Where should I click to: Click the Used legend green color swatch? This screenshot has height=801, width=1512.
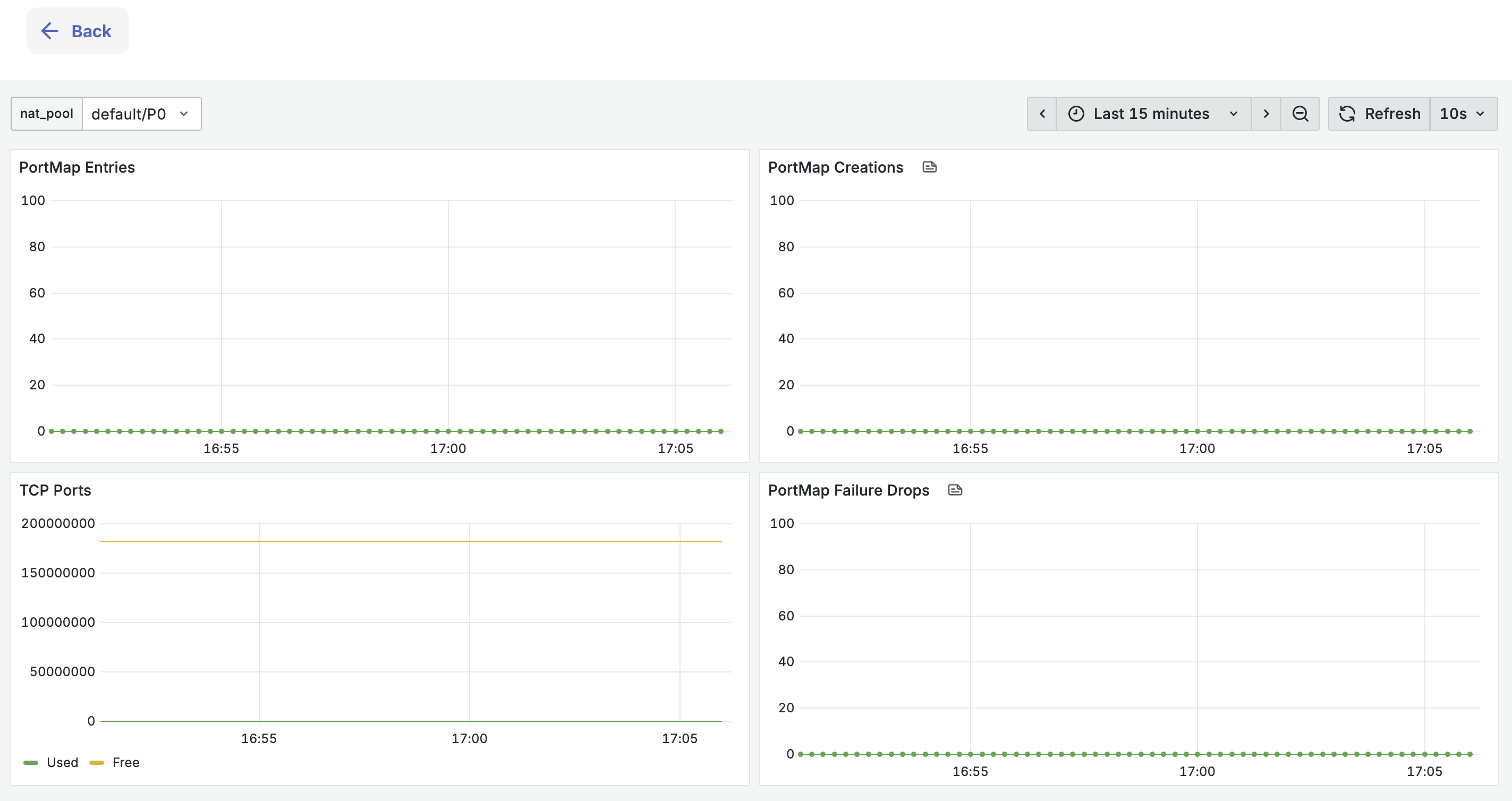(x=30, y=763)
